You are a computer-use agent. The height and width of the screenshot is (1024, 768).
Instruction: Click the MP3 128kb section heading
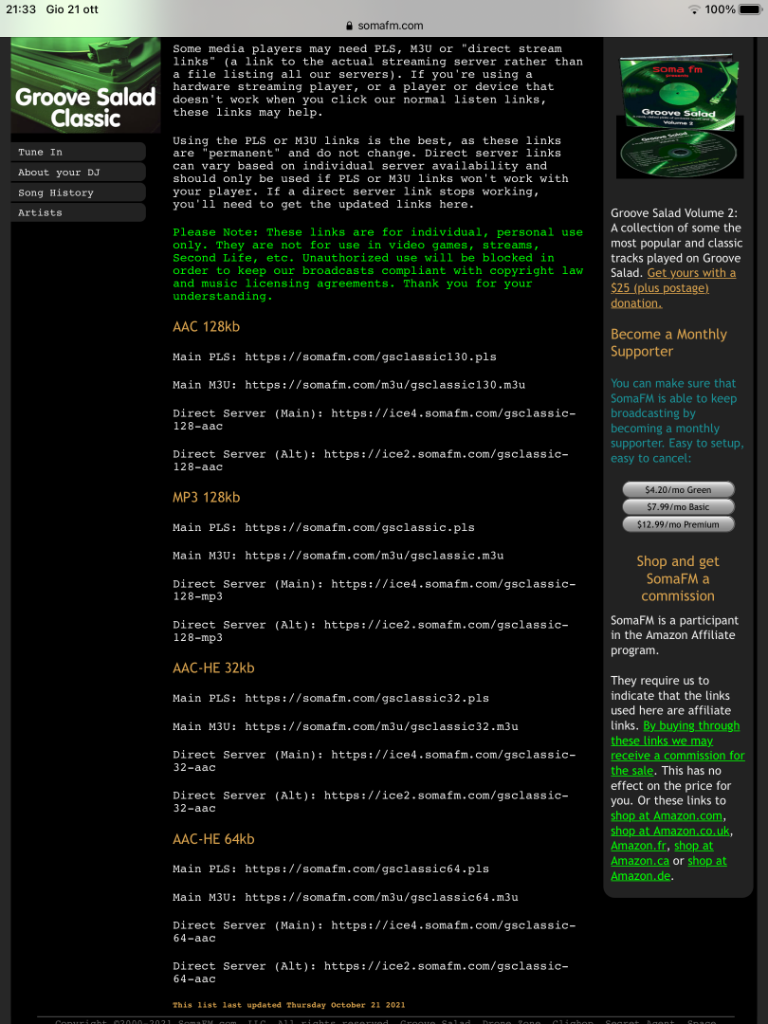tap(206, 497)
